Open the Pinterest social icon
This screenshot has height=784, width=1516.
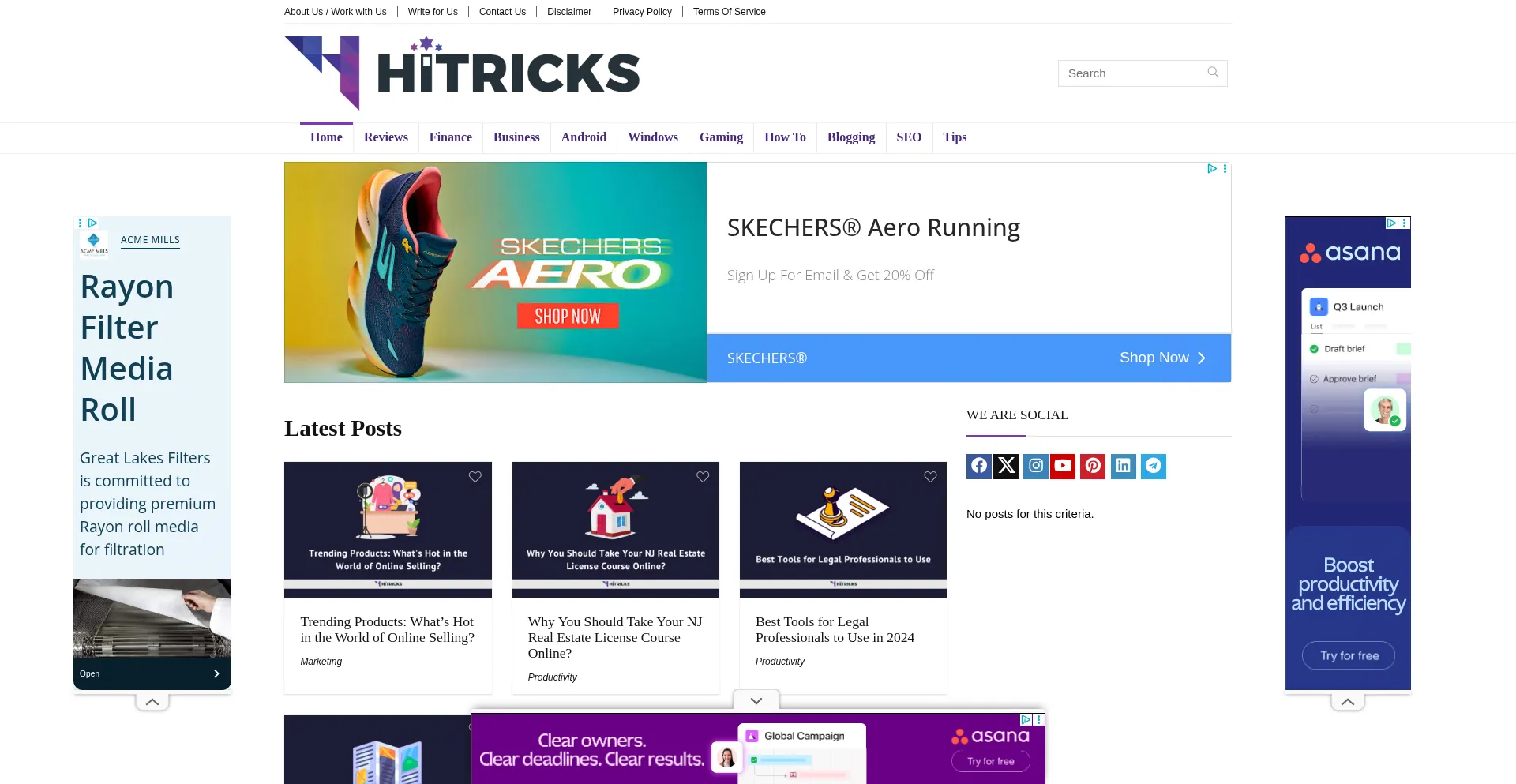point(1093,466)
